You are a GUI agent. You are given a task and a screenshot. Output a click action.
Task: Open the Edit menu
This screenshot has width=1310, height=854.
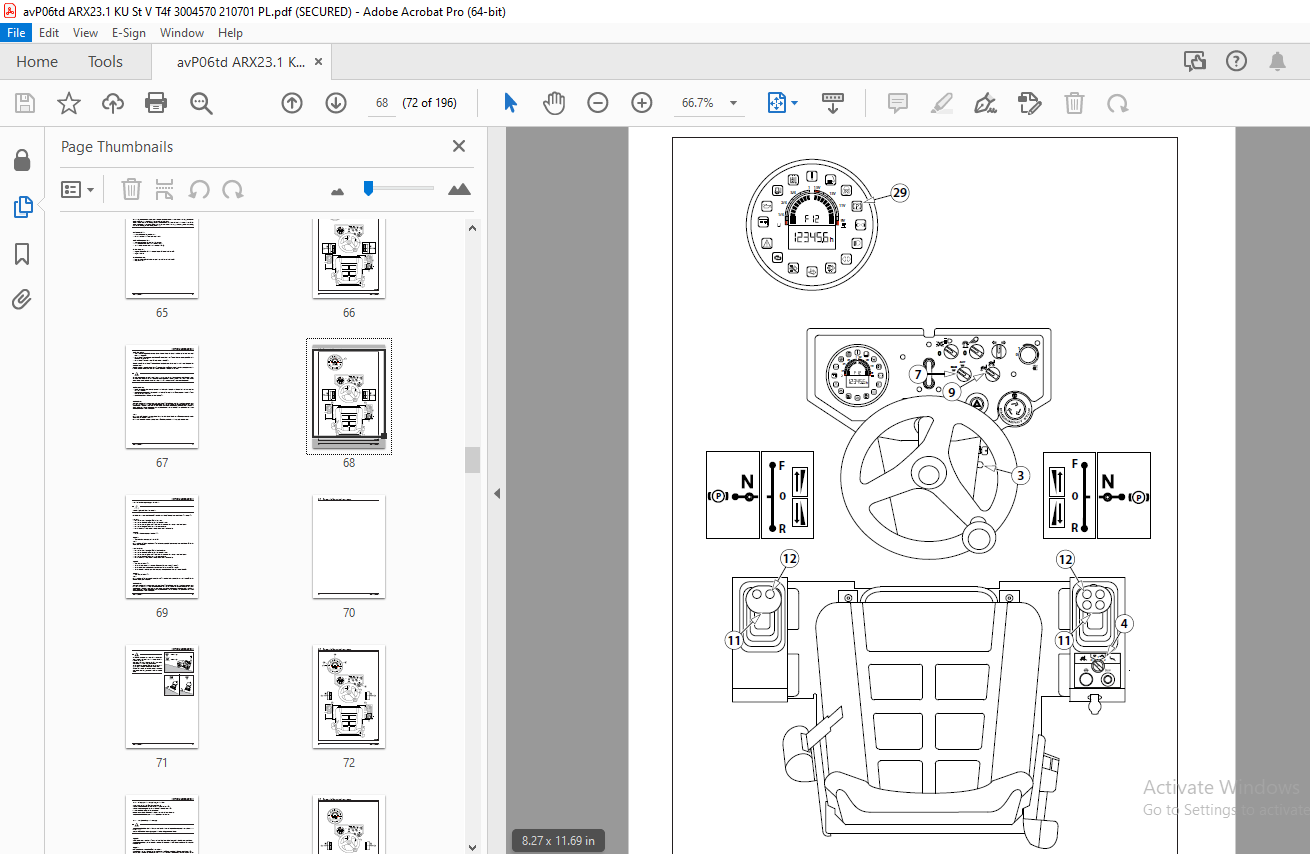[x=49, y=33]
